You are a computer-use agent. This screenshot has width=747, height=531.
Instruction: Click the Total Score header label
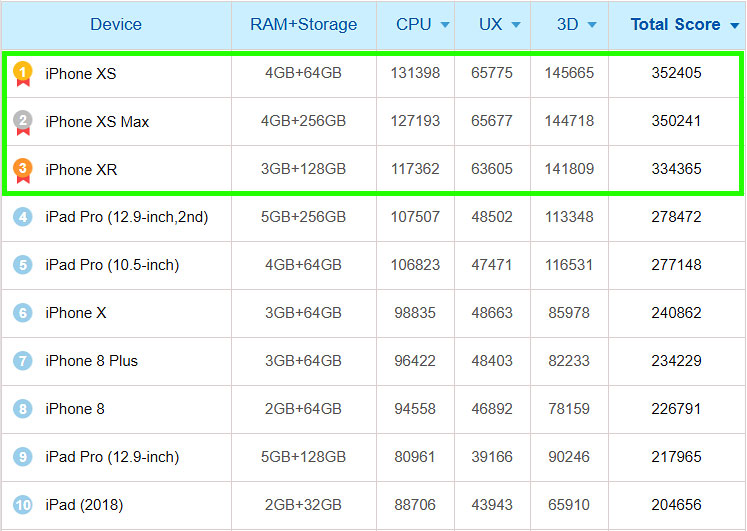pos(676,24)
